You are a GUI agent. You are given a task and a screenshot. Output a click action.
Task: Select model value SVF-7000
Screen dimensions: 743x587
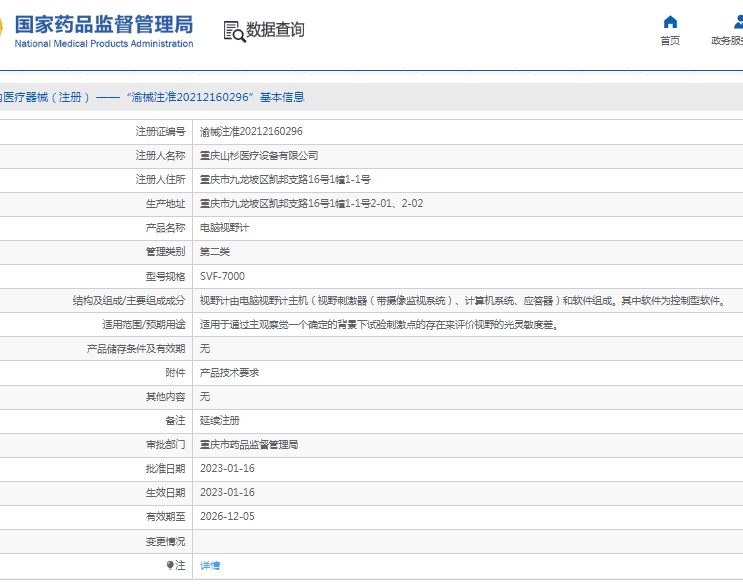click(222, 276)
